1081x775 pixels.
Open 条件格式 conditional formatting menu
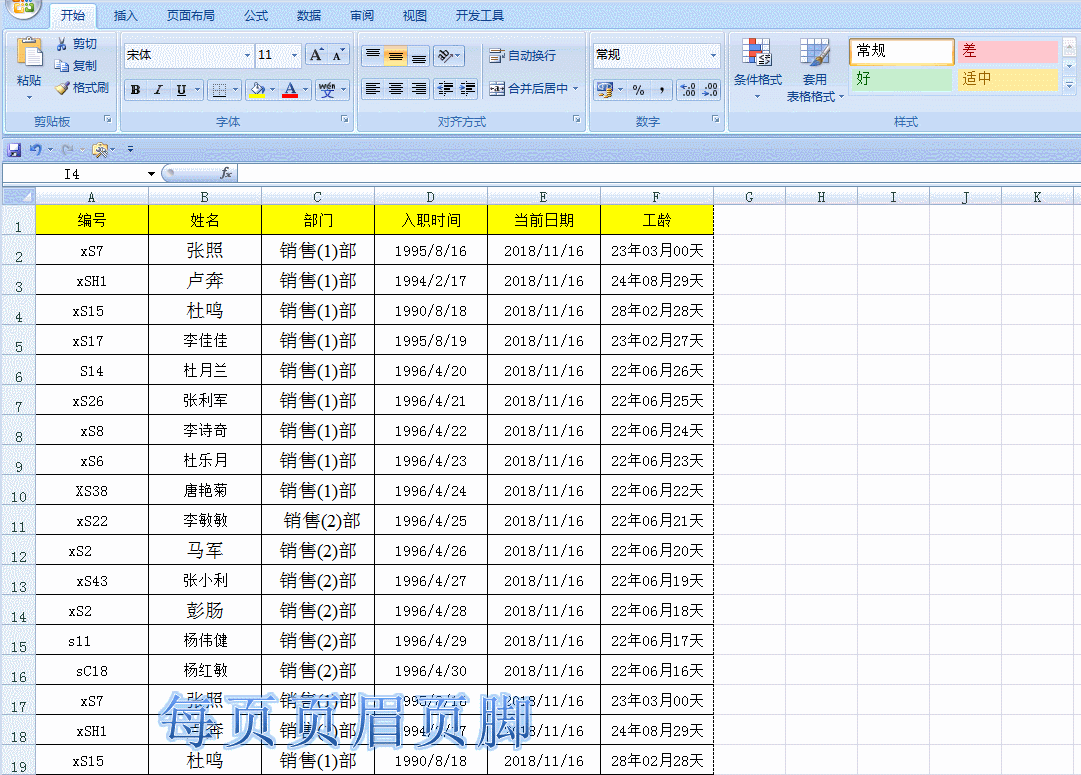[x=758, y=69]
